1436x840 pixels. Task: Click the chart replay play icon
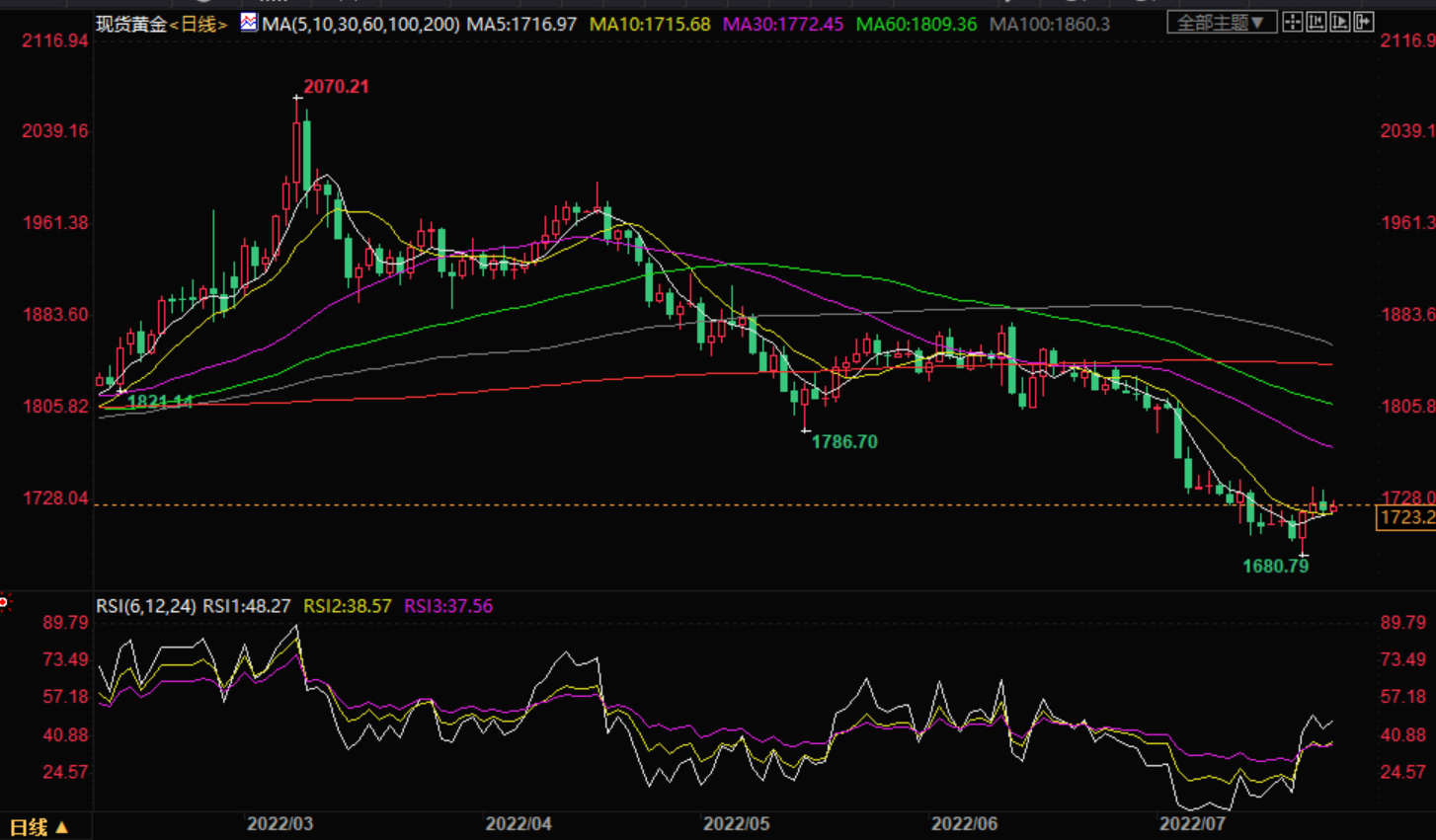(x=1339, y=23)
